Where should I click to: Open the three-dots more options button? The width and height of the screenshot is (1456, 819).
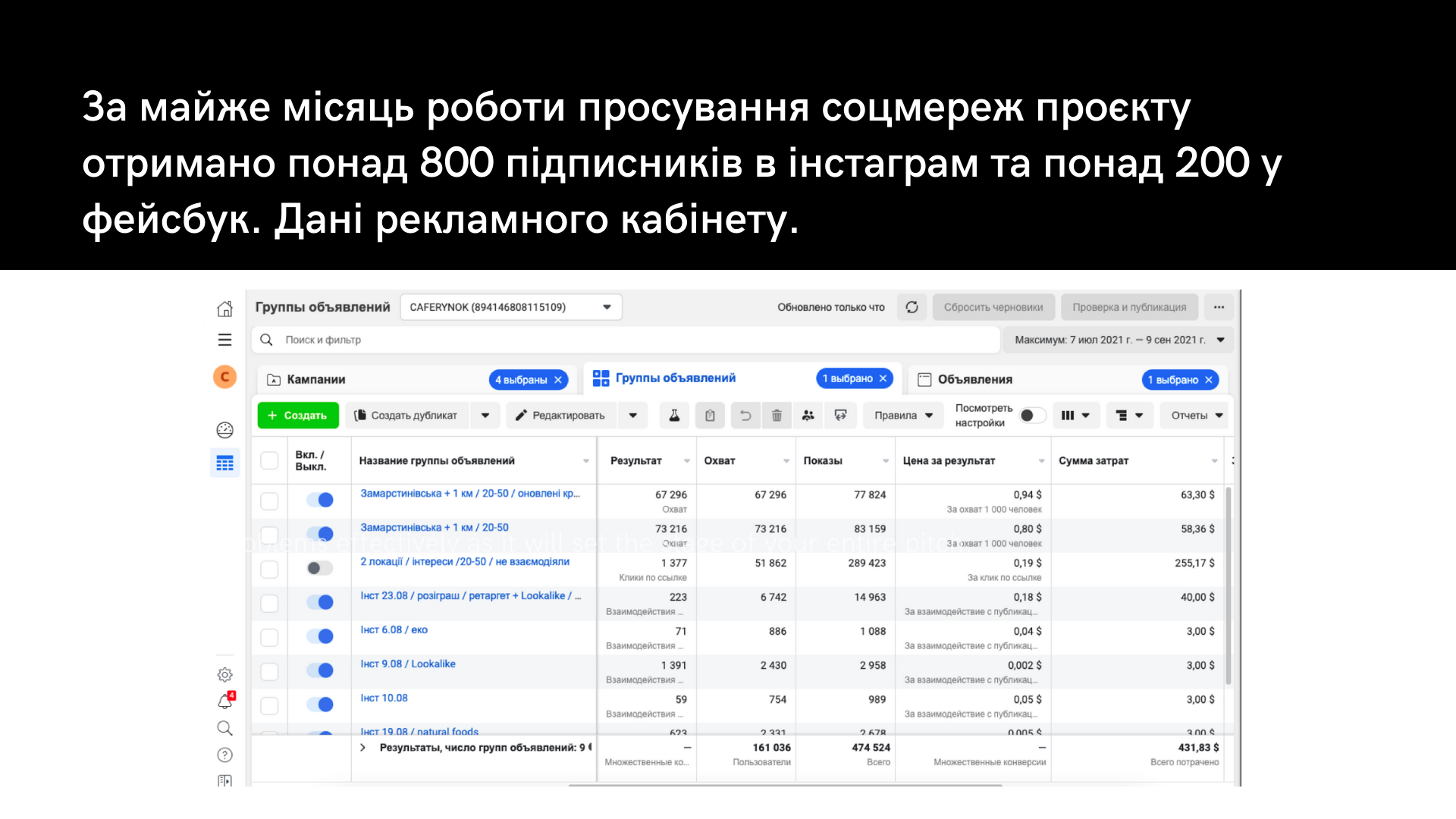[1219, 307]
